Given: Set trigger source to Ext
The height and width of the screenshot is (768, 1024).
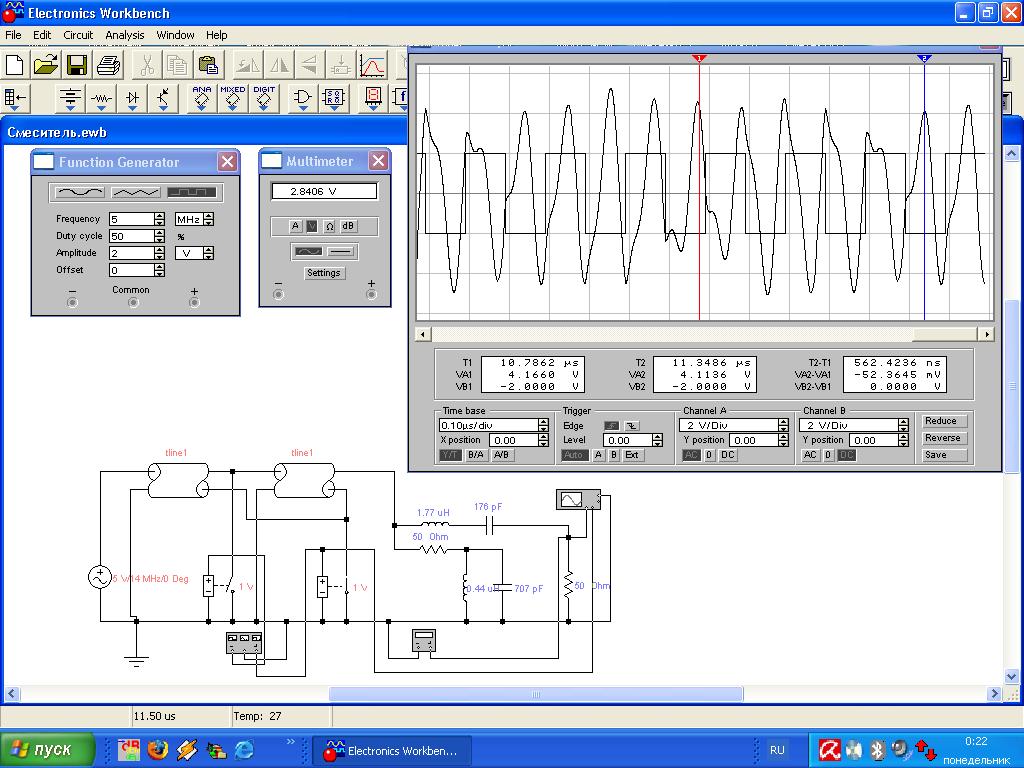Looking at the screenshot, I should click(x=632, y=455).
